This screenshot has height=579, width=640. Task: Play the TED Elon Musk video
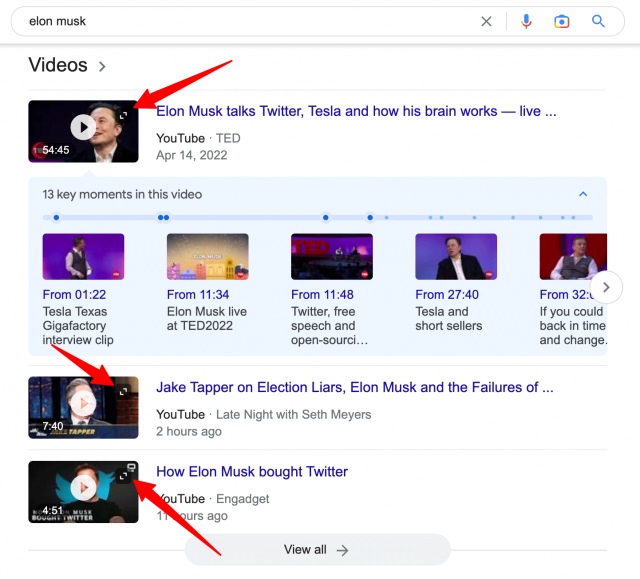click(83, 127)
